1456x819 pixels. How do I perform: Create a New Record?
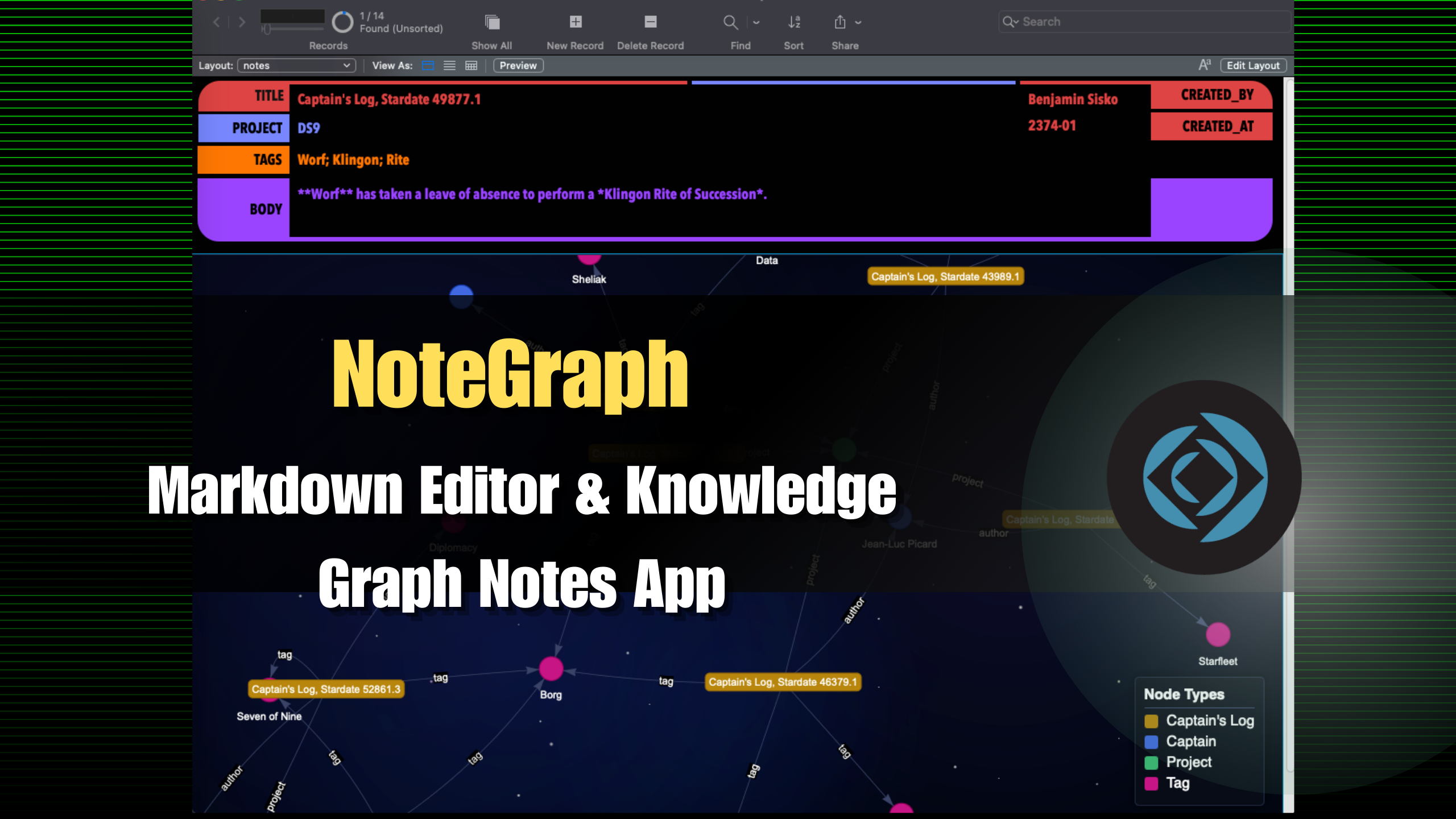coord(574,23)
